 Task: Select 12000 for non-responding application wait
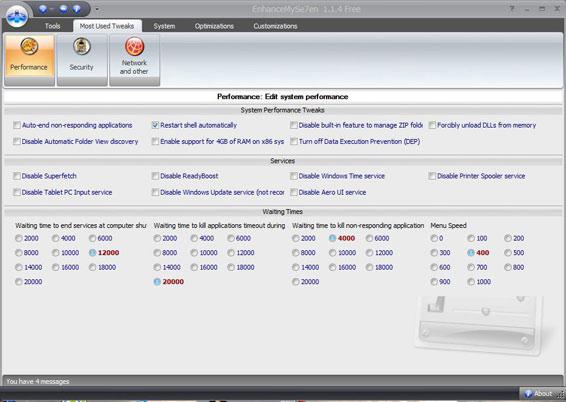[x=369, y=253]
